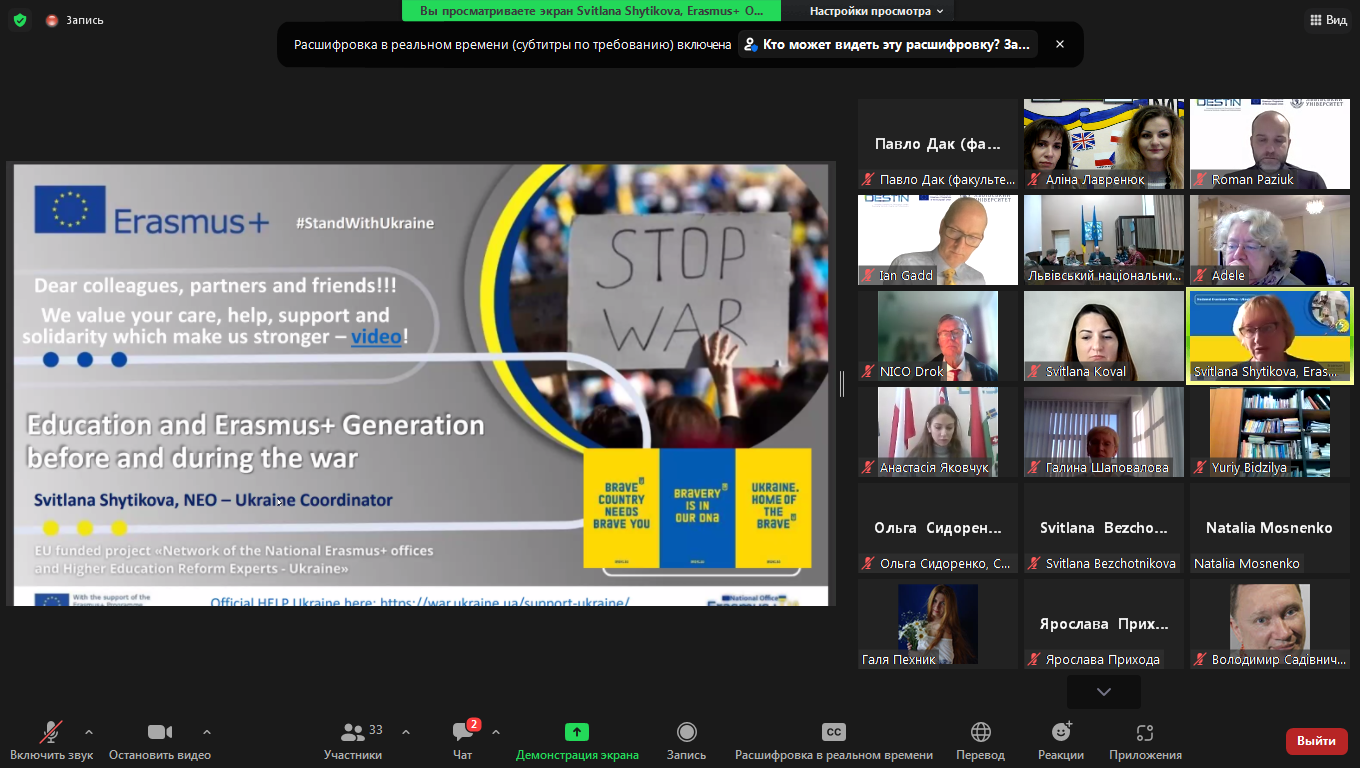Open Настройки просмотра view options dropdown
This screenshot has height=768, width=1360.
pos(877,11)
